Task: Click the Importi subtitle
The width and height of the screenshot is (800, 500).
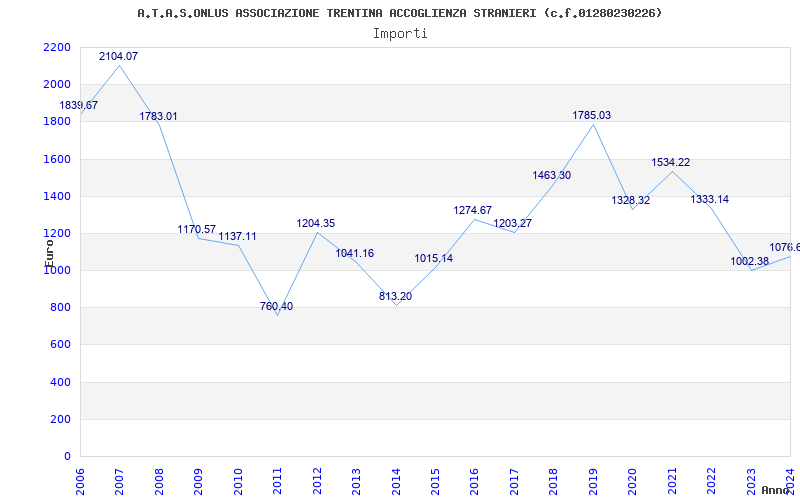Action: (400, 34)
